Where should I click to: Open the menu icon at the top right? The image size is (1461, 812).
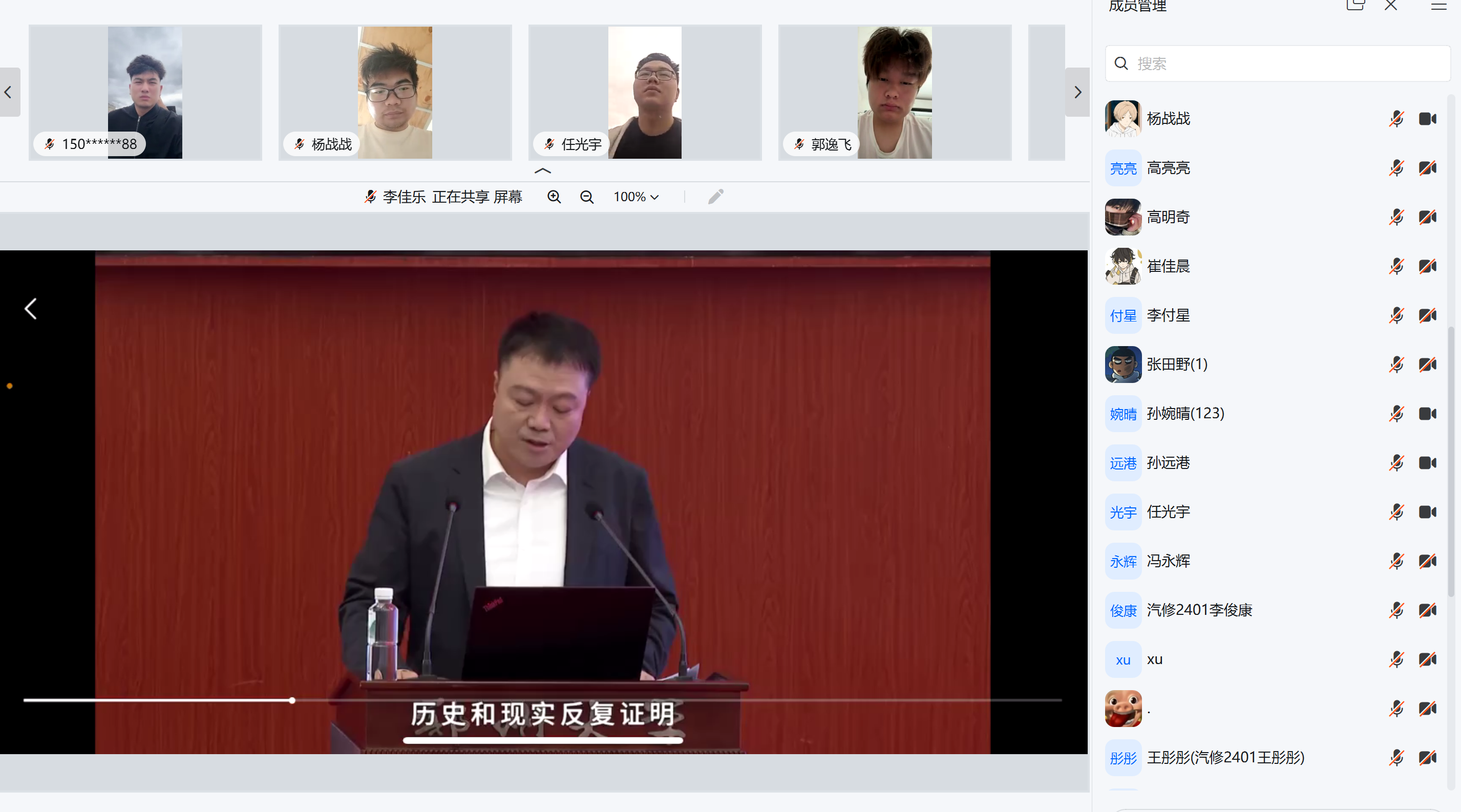(x=1439, y=6)
